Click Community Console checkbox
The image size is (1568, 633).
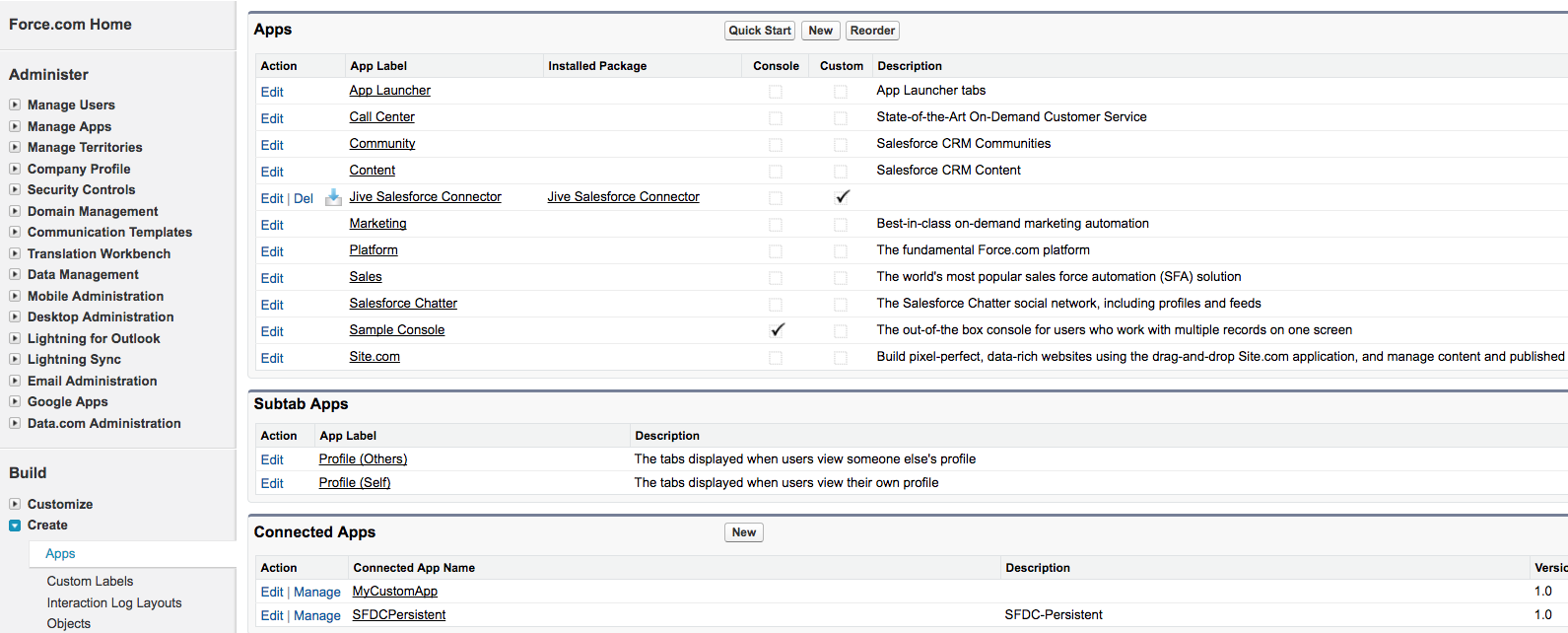pos(776,145)
